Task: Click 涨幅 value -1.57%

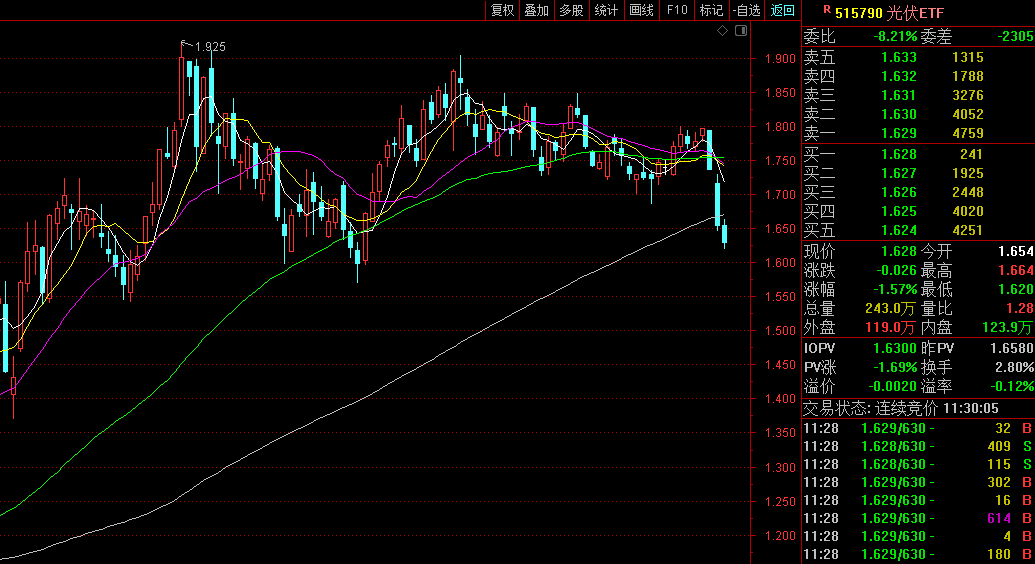Action: (x=895, y=289)
